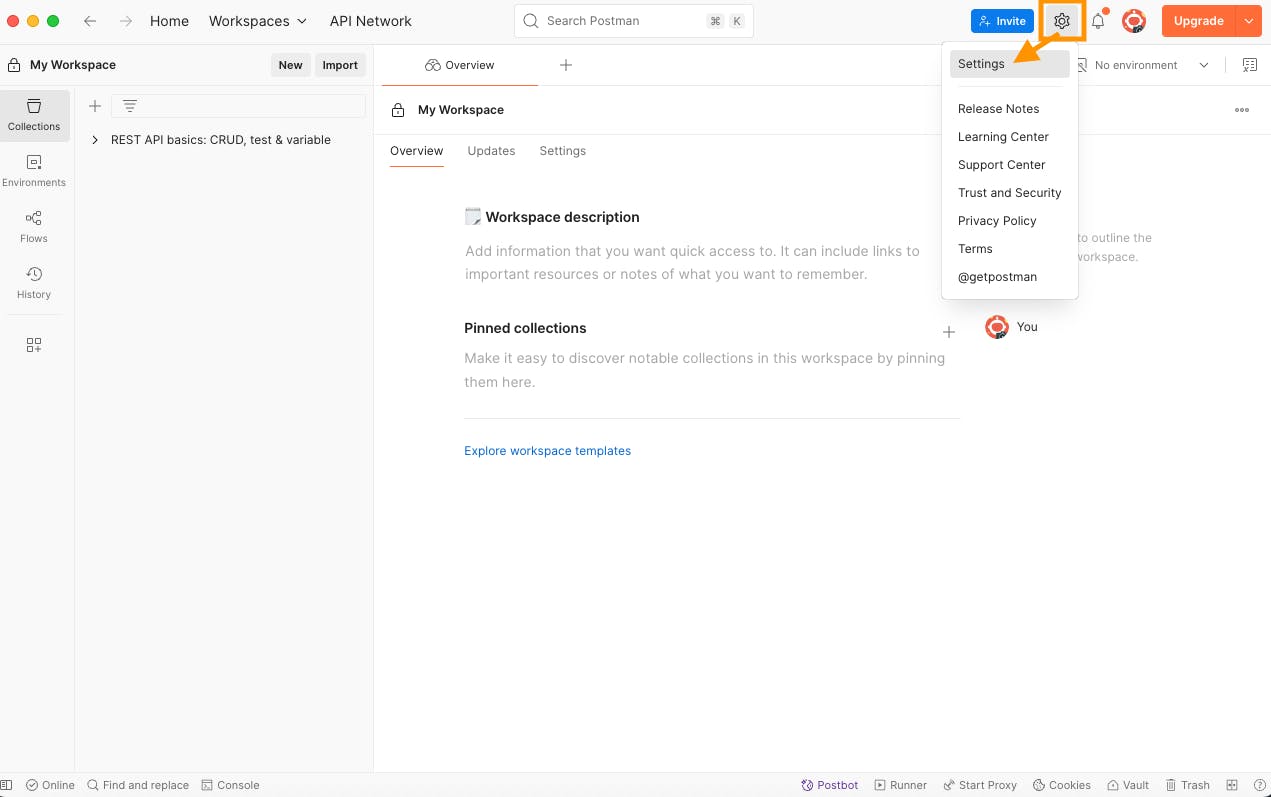Create a new collection with plus icon
Image resolution: width=1271 pixels, height=797 pixels.
(x=95, y=106)
